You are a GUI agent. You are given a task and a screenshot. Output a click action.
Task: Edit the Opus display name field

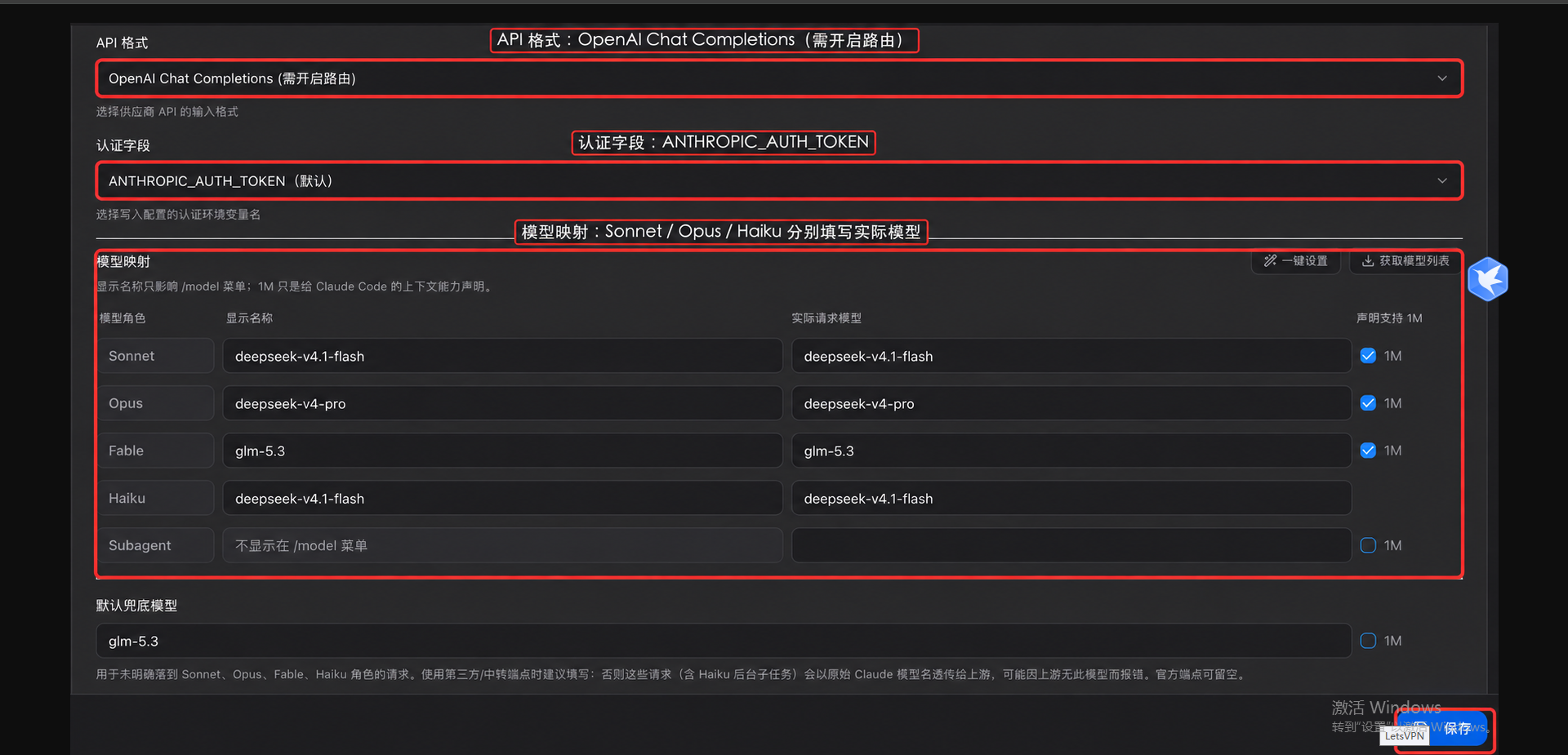point(502,403)
